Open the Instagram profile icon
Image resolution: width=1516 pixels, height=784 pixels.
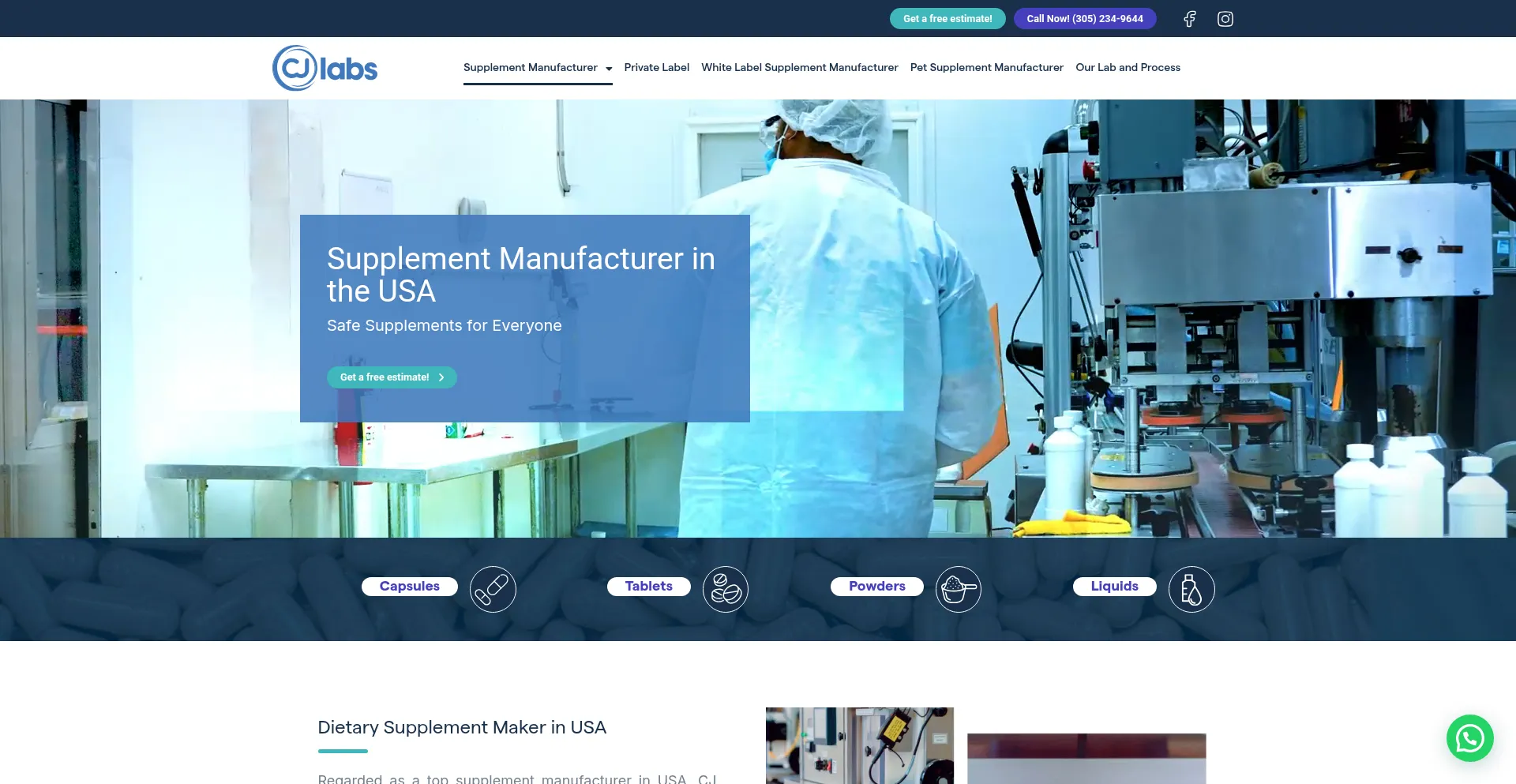tap(1225, 18)
